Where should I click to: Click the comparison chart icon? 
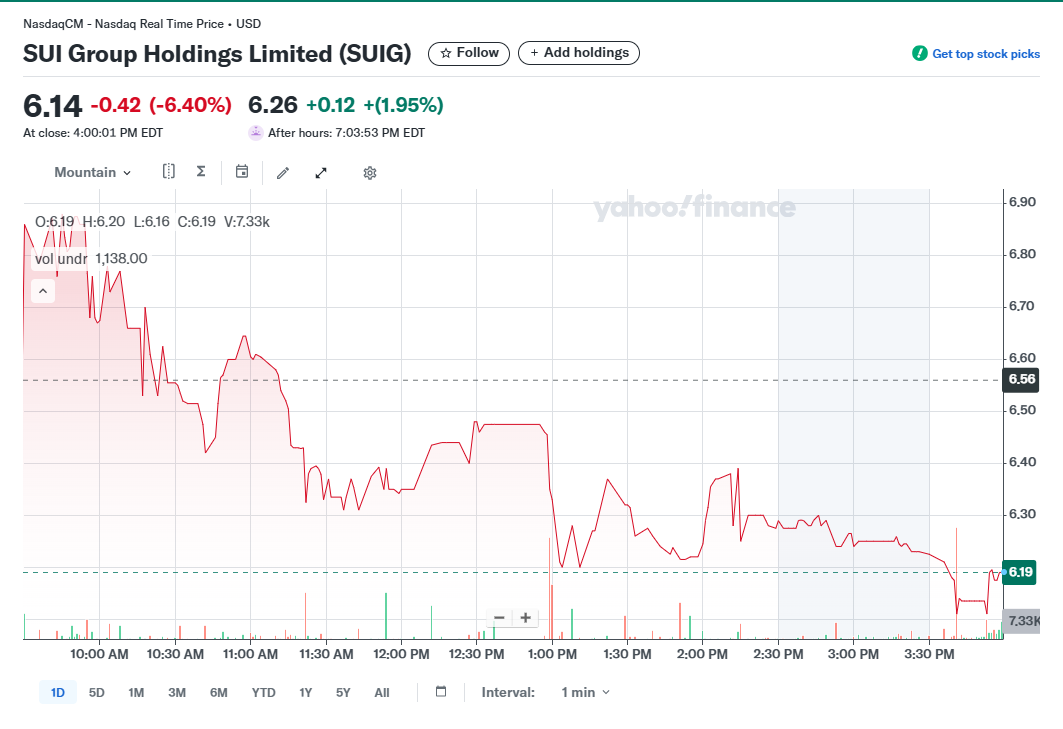[169, 172]
